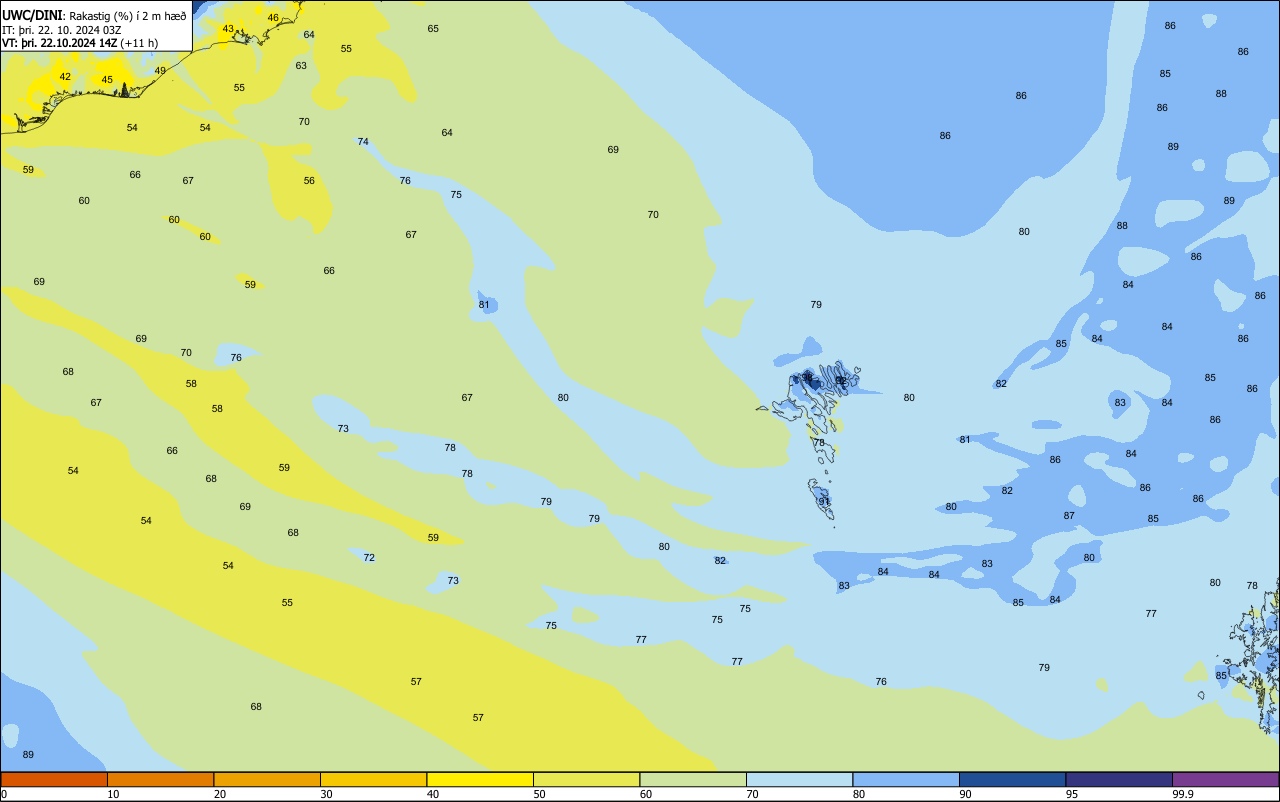Select the light blue 70–80 legend segment
The width and height of the screenshot is (1280, 802).
tap(799, 779)
